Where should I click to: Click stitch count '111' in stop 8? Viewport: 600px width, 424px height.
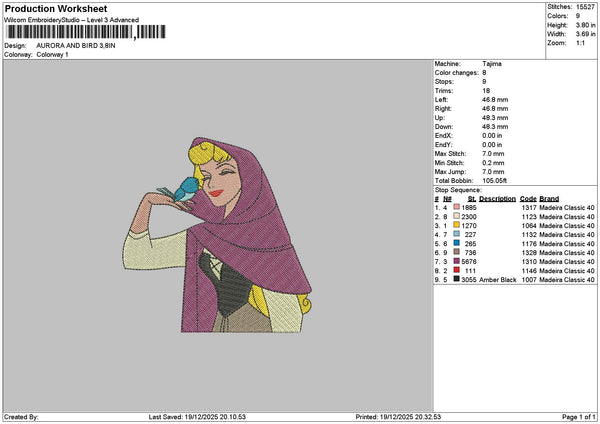point(470,271)
